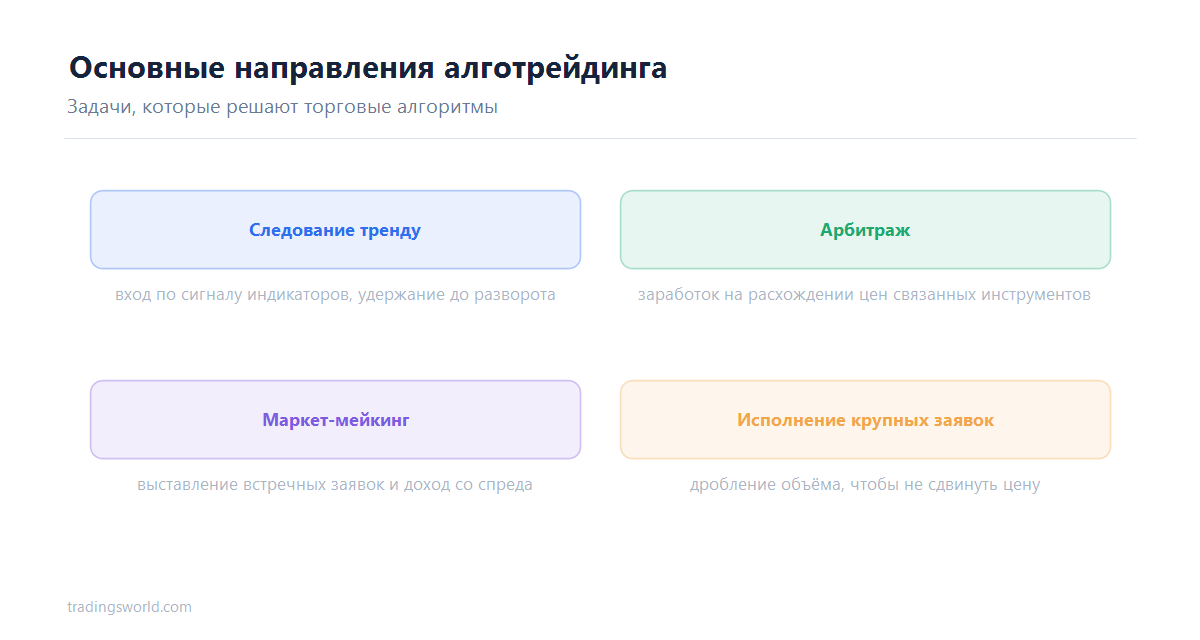Click the horizontal divider under the subtitle
The width and height of the screenshot is (1200, 640).
pos(600,138)
